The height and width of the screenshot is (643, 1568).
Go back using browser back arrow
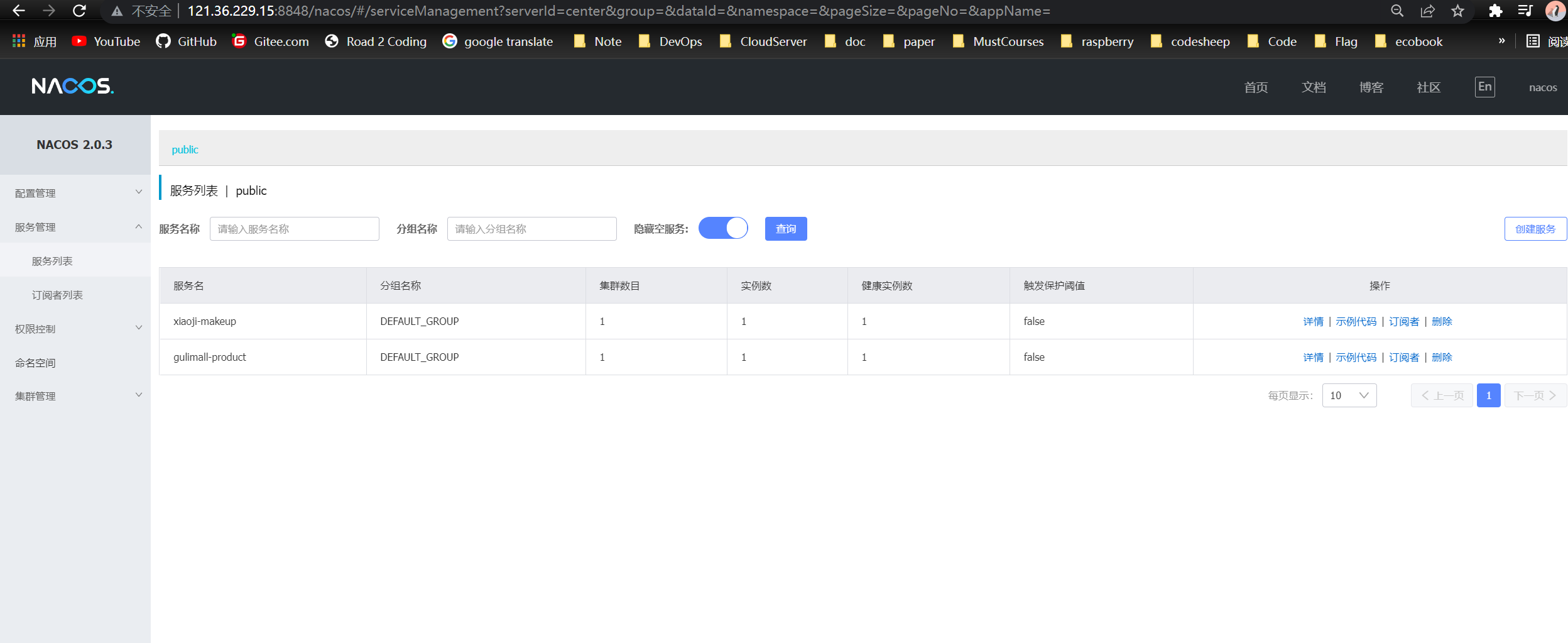pyautogui.click(x=19, y=11)
